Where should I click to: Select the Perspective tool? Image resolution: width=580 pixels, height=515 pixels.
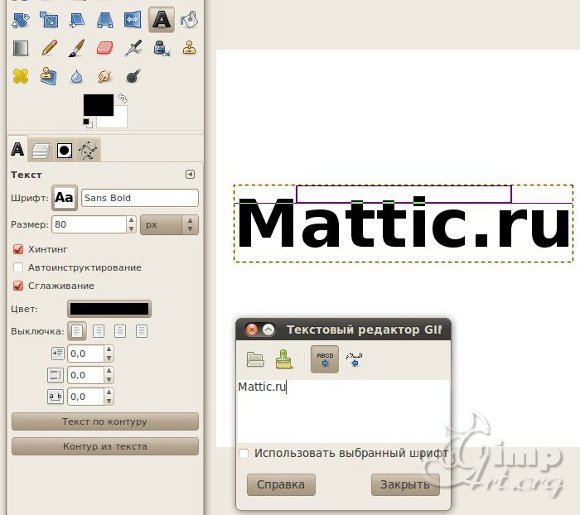[x=105, y=20]
